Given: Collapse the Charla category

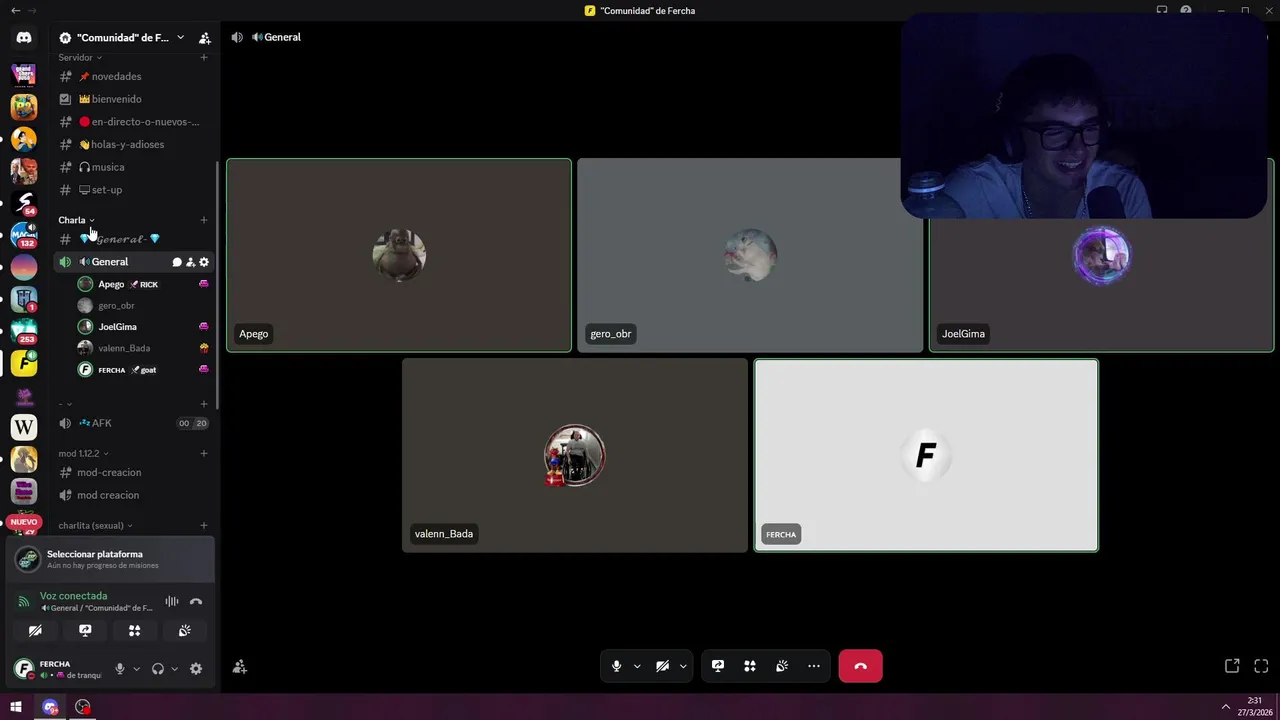Looking at the screenshot, I should click(x=76, y=220).
